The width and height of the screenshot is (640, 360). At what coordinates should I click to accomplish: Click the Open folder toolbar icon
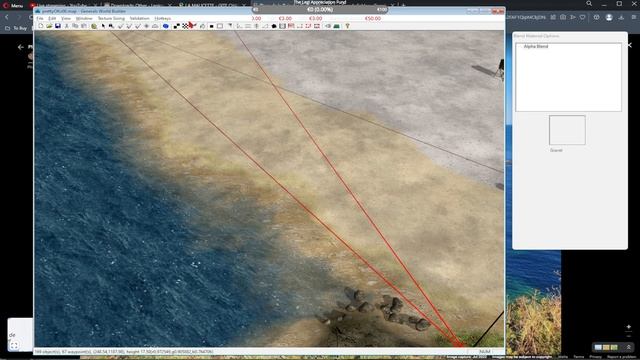tap(49, 26)
